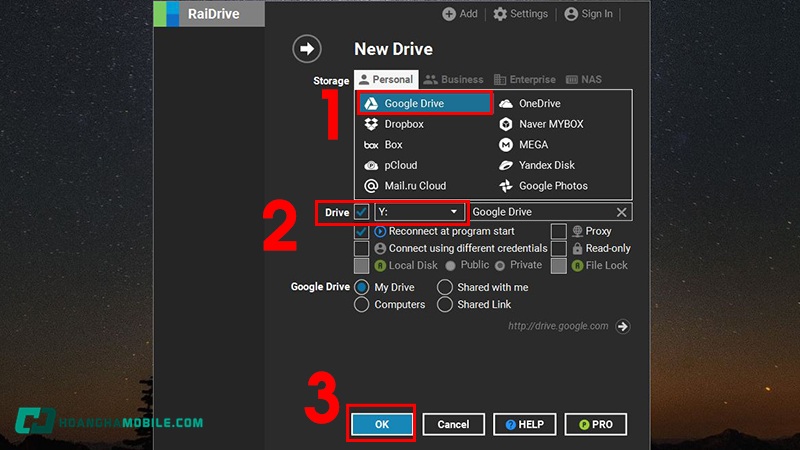Switch to the Business storage tab

453,80
